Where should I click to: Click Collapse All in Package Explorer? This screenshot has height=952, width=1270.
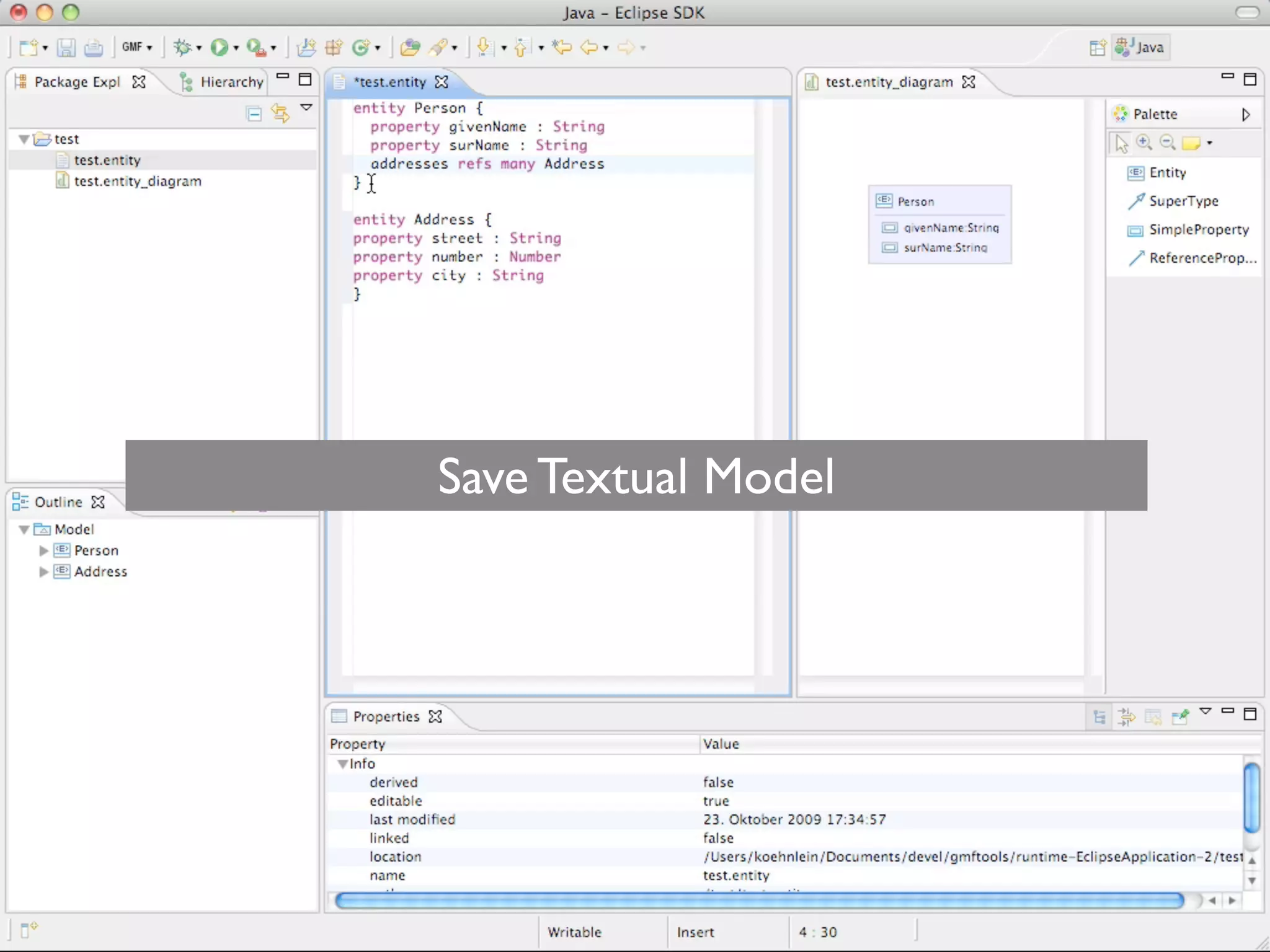tap(254, 113)
